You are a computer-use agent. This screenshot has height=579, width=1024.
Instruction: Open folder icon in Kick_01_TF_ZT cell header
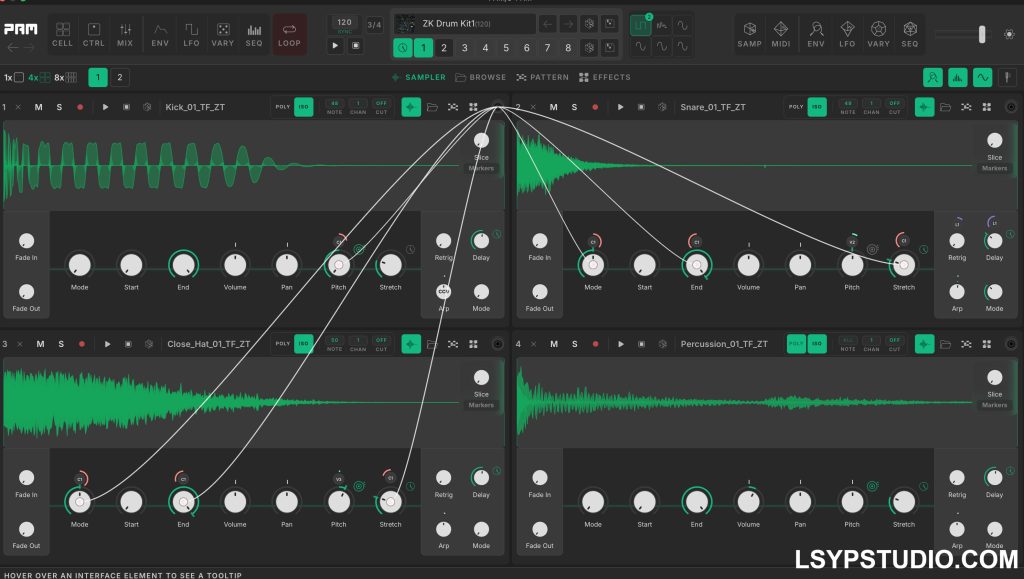pyautogui.click(x=432, y=107)
